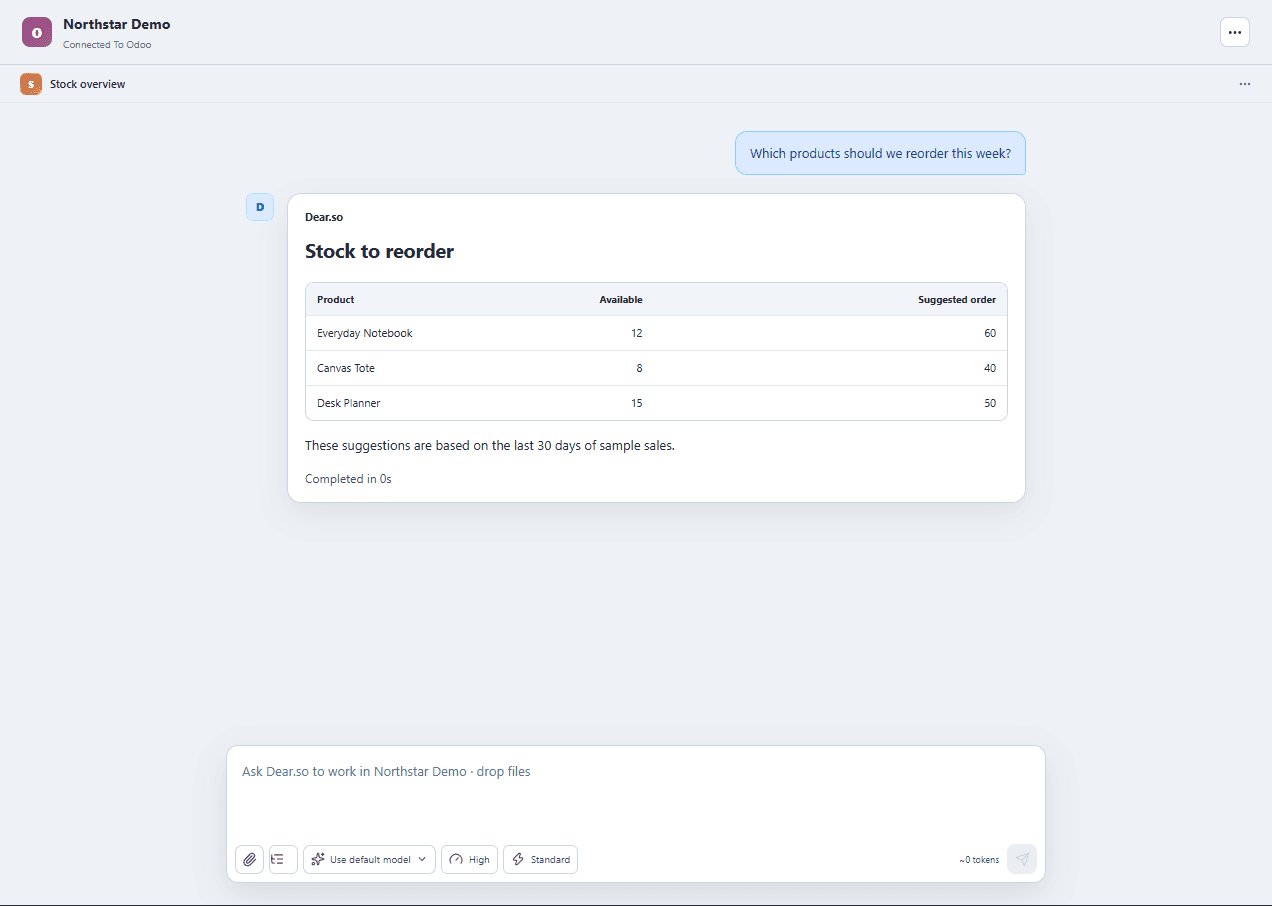The height and width of the screenshot is (906, 1272).
Task: Click the send message arrow icon
Action: point(1022,859)
